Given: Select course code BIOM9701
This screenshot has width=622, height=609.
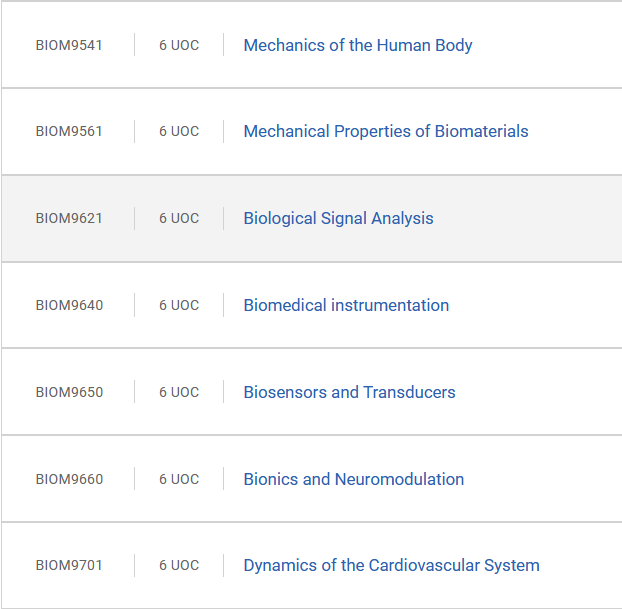Looking at the screenshot, I should click(69, 565).
